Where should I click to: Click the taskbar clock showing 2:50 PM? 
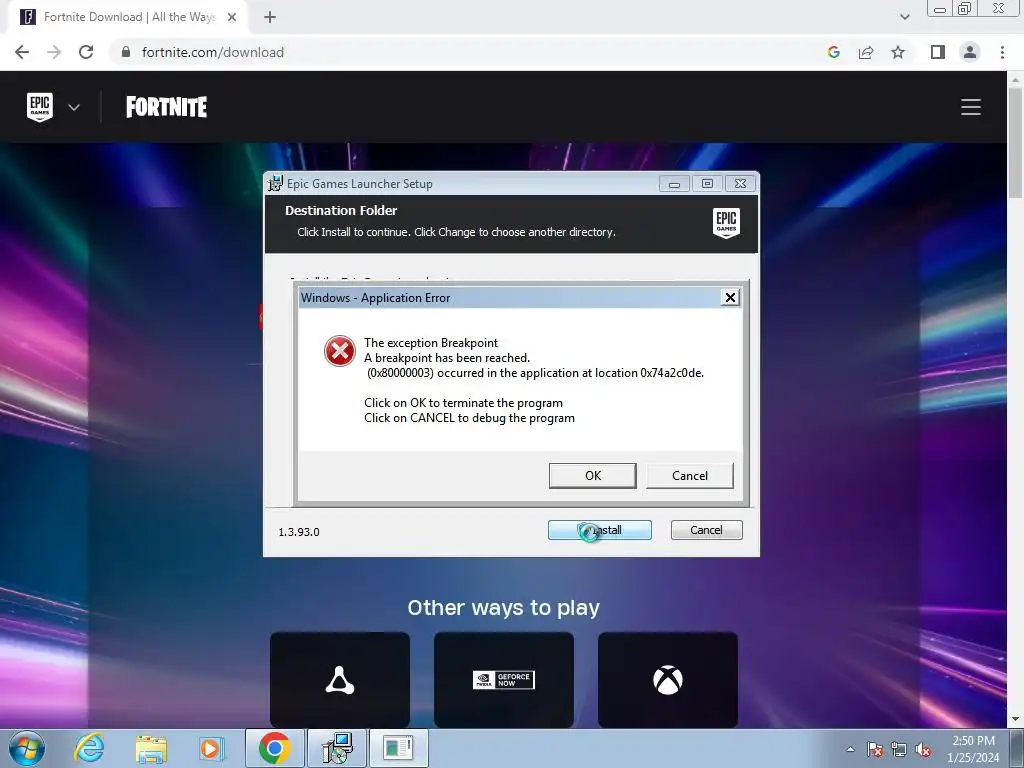coord(973,749)
